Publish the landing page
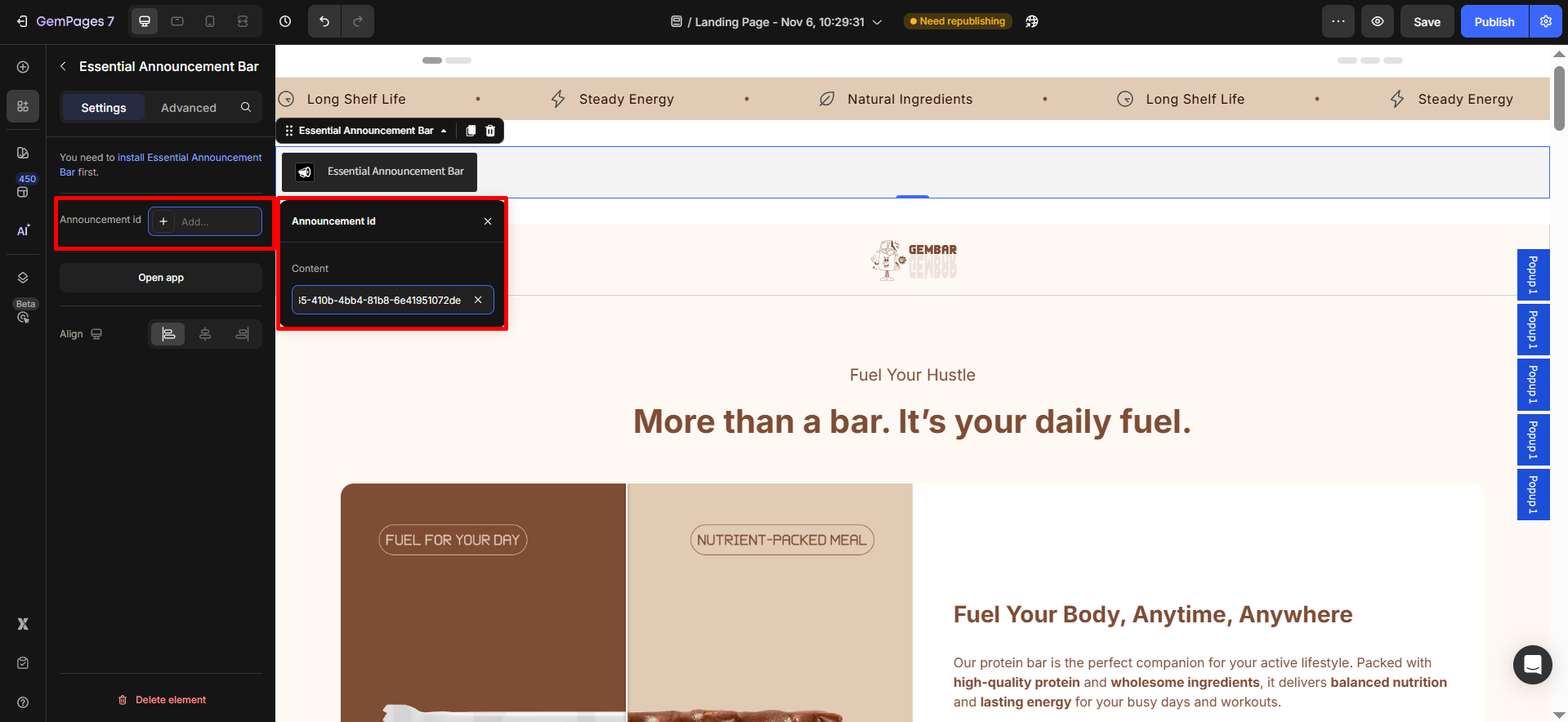Viewport: 1568px width, 722px height. coord(1494,21)
